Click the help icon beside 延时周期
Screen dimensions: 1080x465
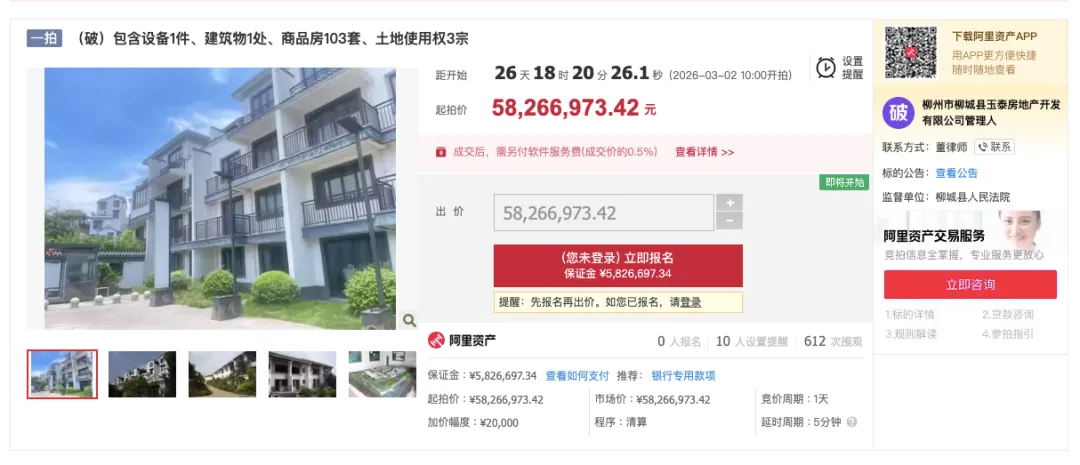coord(852,422)
